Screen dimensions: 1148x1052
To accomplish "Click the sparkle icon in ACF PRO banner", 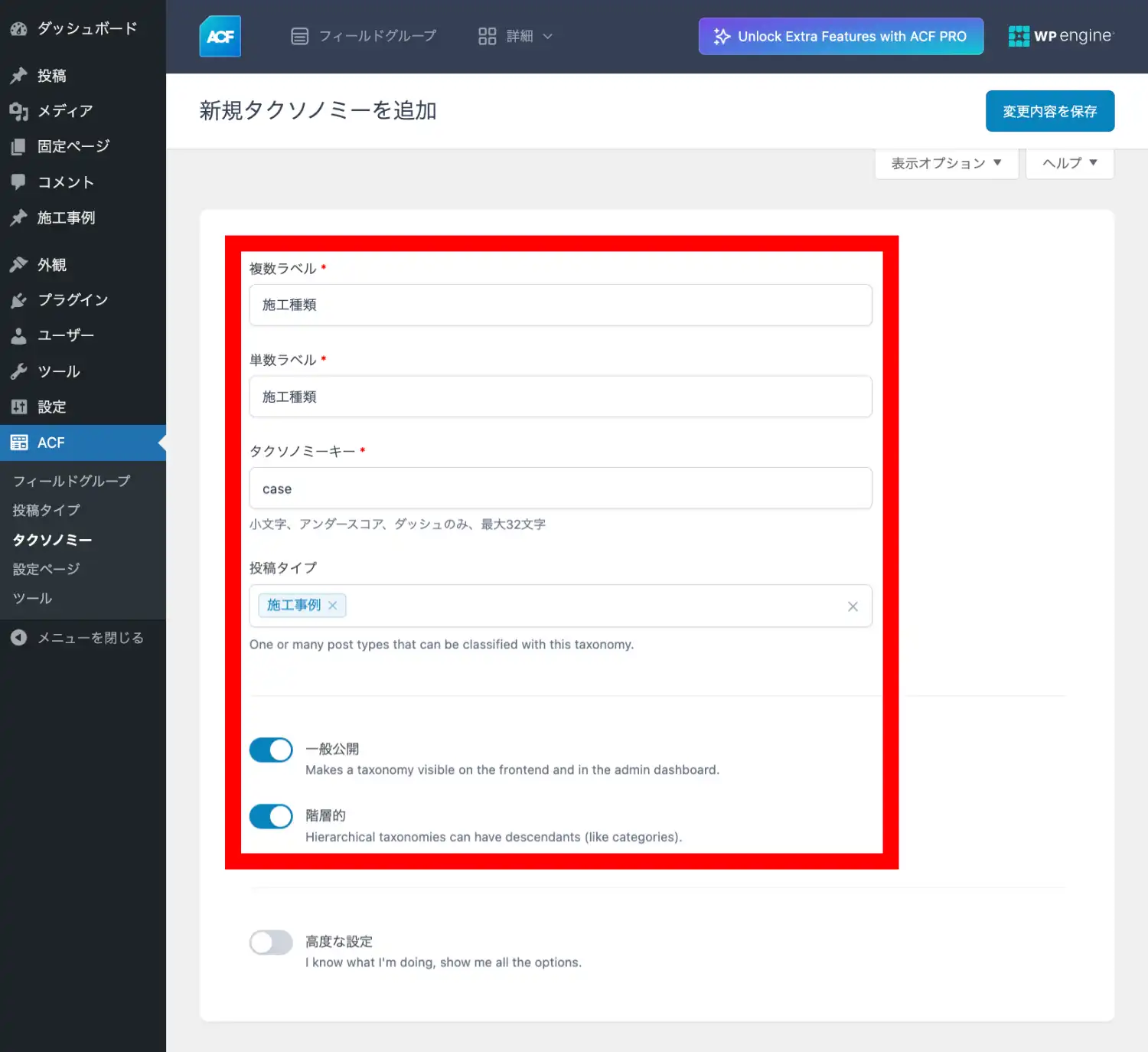I will (722, 36).
